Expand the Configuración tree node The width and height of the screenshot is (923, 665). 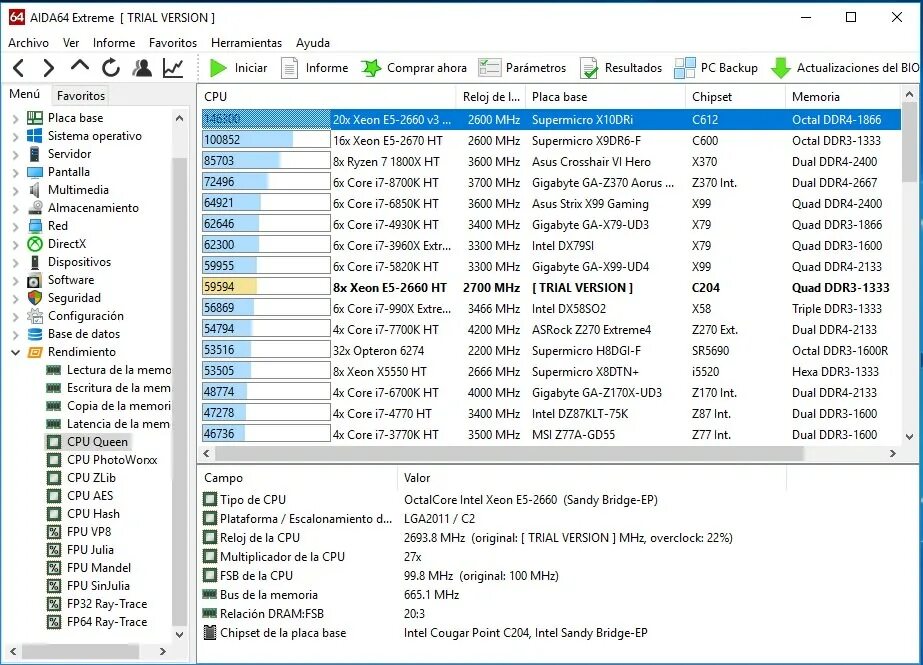pos(15,316)
